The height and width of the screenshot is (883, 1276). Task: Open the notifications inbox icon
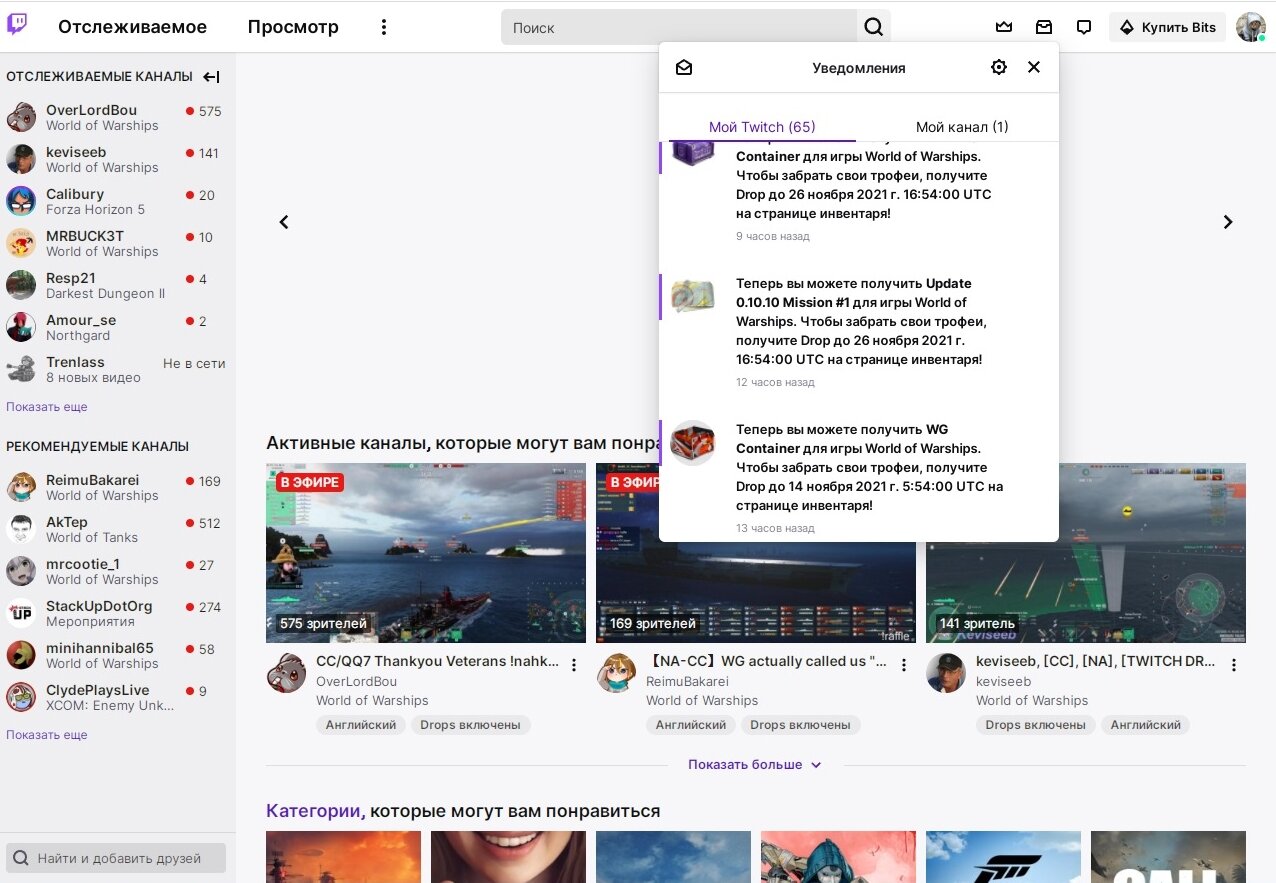click(x=1044, y=27)
